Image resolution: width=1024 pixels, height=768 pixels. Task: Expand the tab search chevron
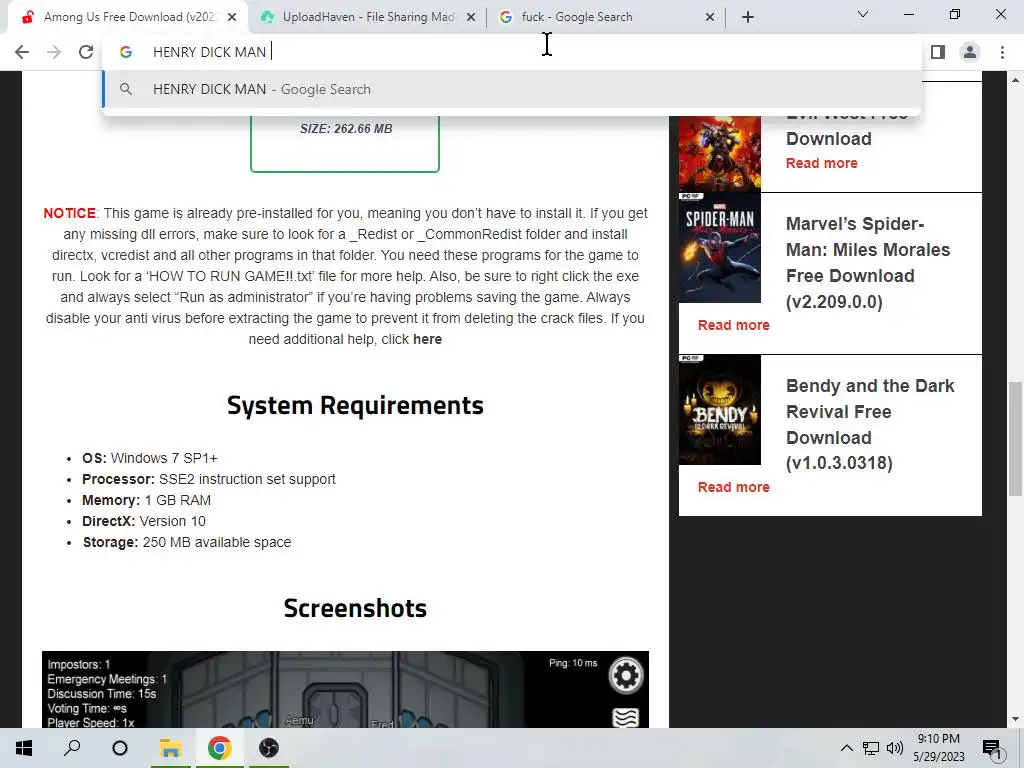coord(863,14)
